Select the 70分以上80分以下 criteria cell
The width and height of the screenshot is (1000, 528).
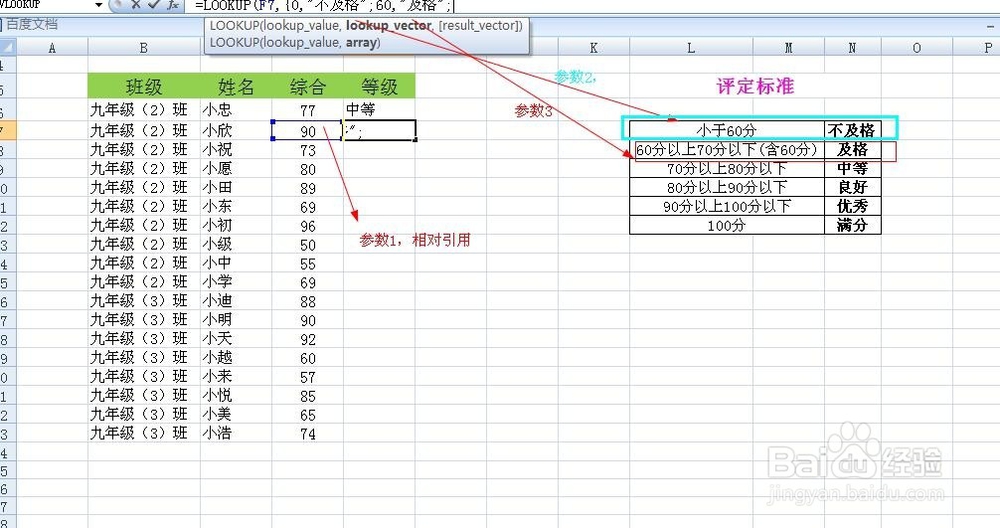pyautogui.click(x=727, y=169)
